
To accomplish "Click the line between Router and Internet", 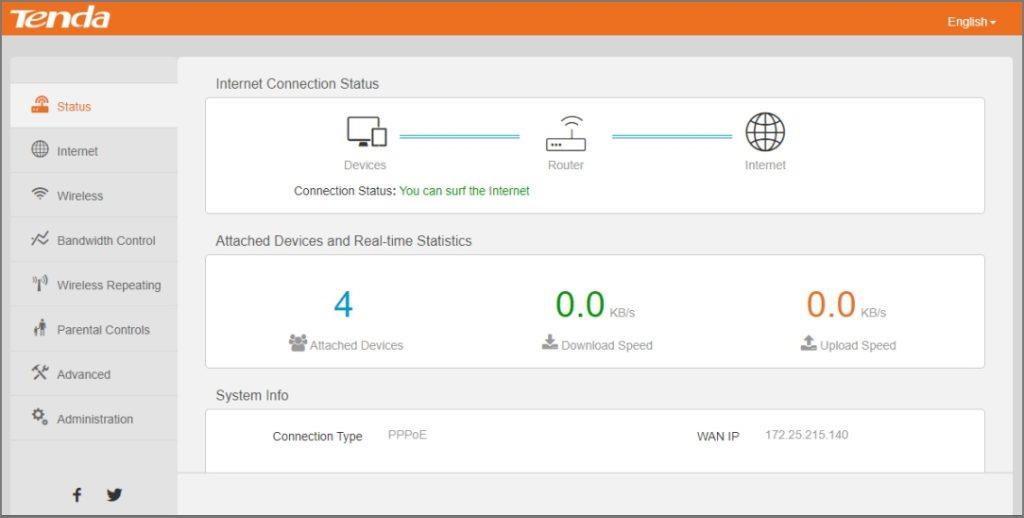I will [672, 137].
